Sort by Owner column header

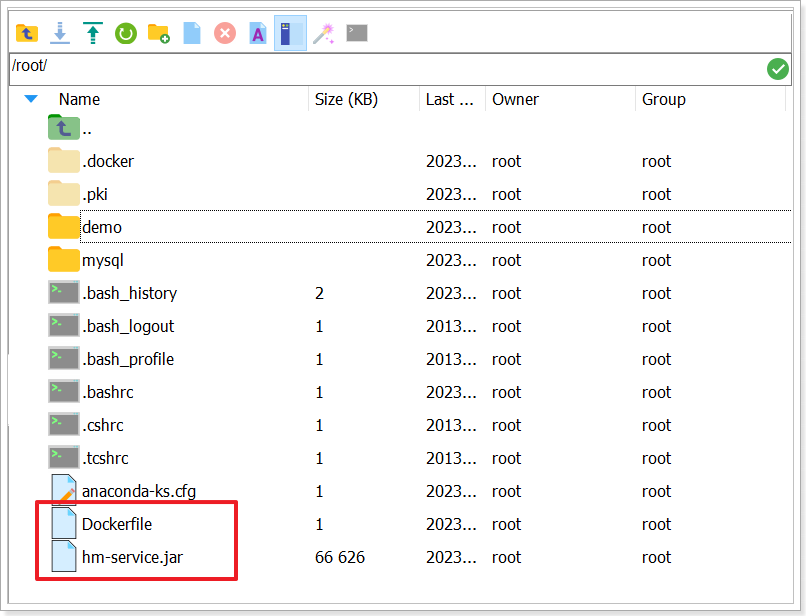point(515,99)
